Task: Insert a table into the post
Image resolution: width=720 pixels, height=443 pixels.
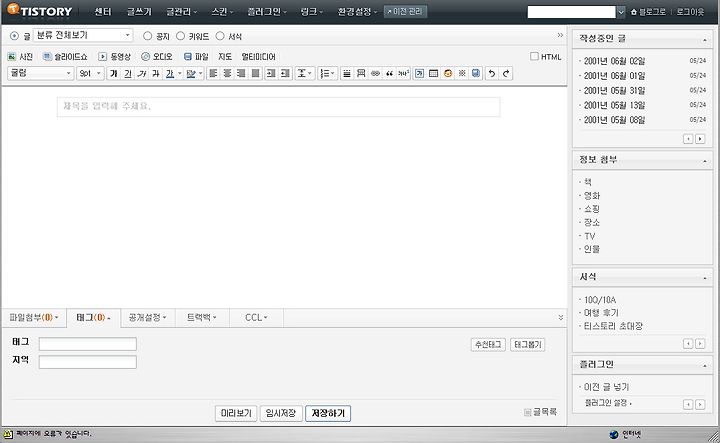Action: coord(433,73)
